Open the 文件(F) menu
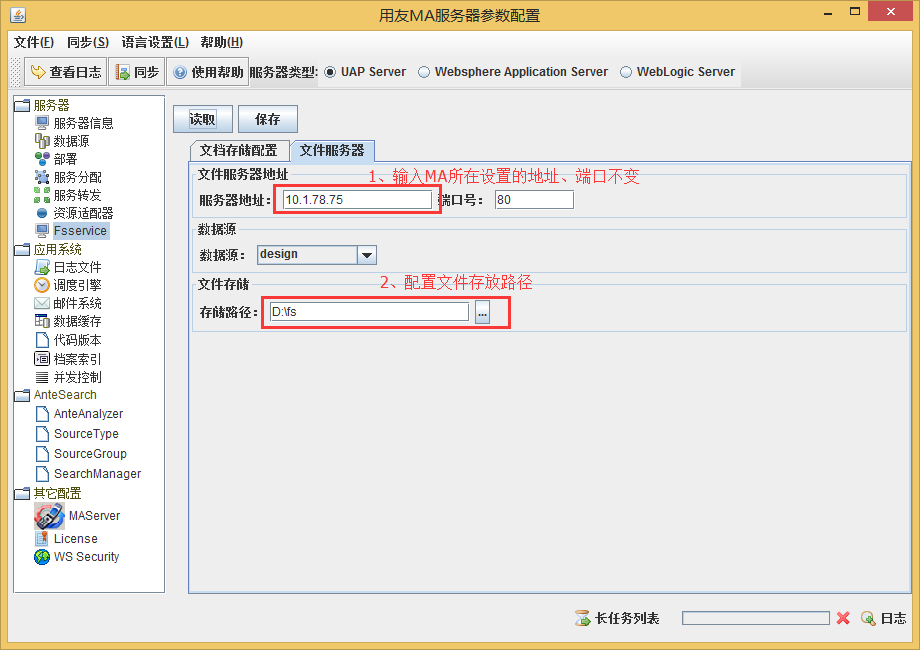920x650 pixels. [x=34, y=42]
